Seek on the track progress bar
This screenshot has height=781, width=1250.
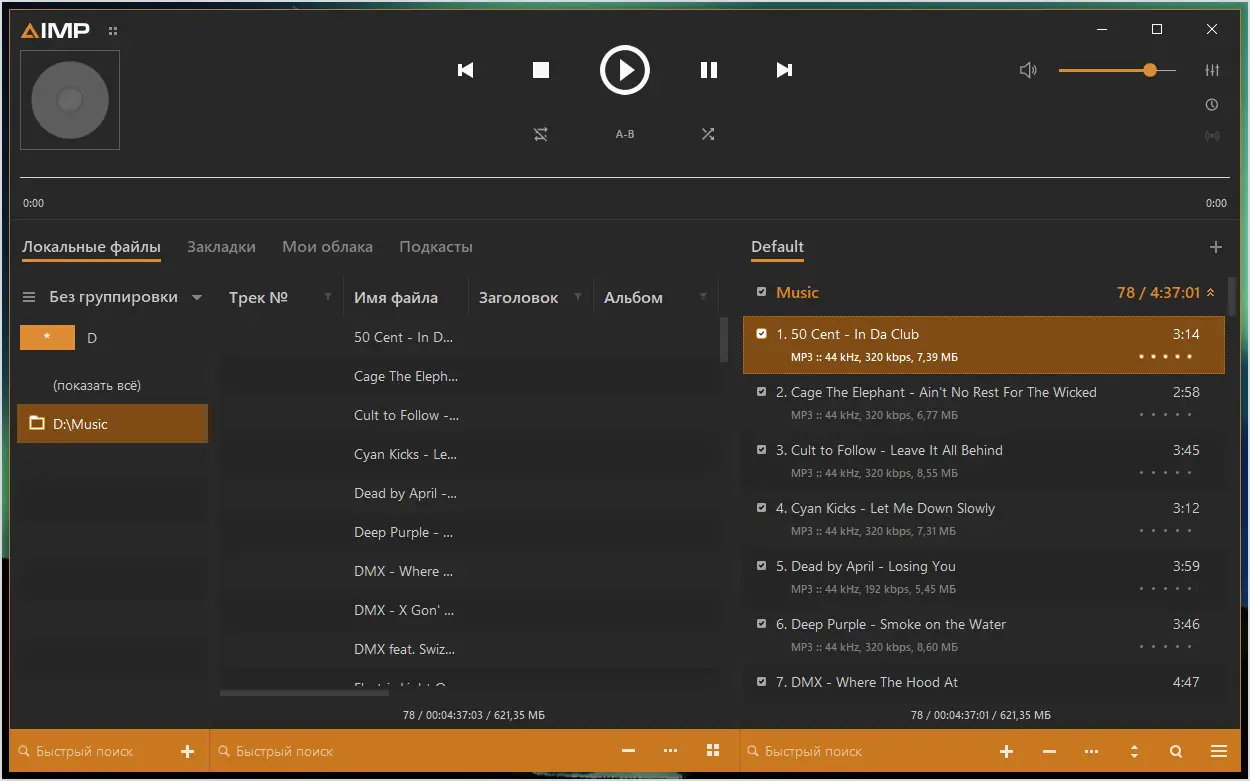(625, 178)
